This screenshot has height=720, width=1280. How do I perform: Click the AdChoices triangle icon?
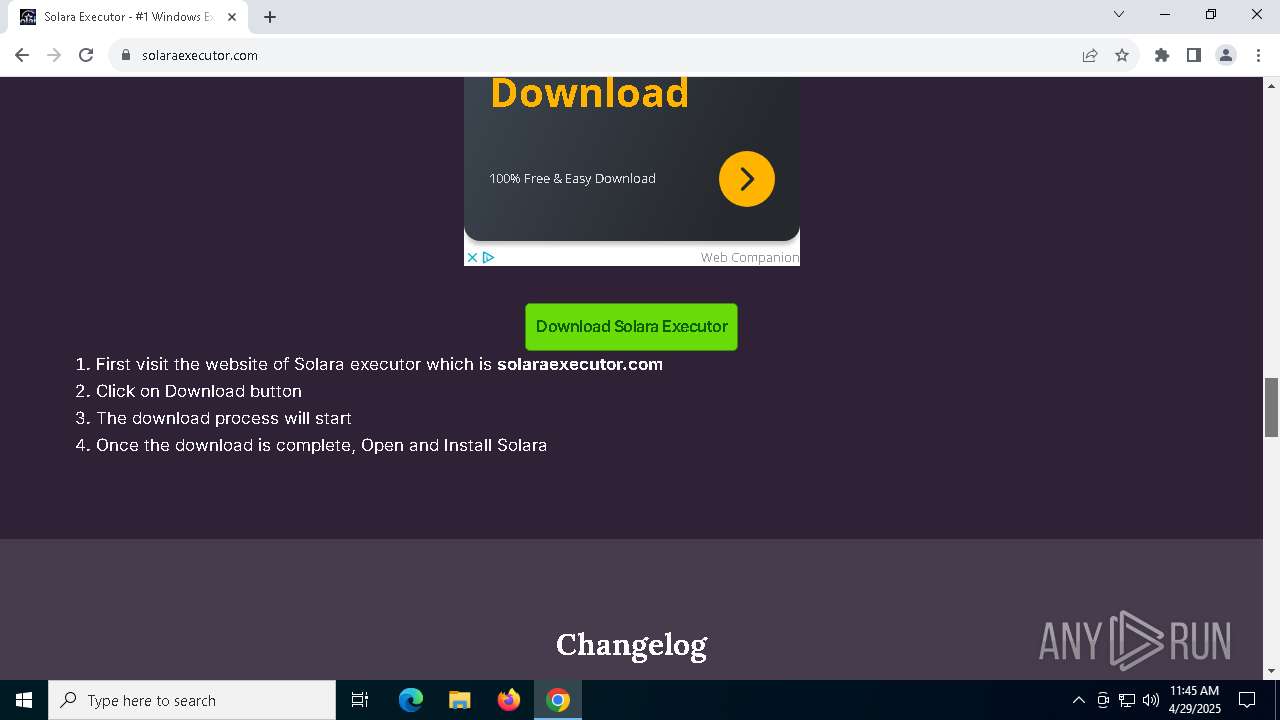coord(488,257)
